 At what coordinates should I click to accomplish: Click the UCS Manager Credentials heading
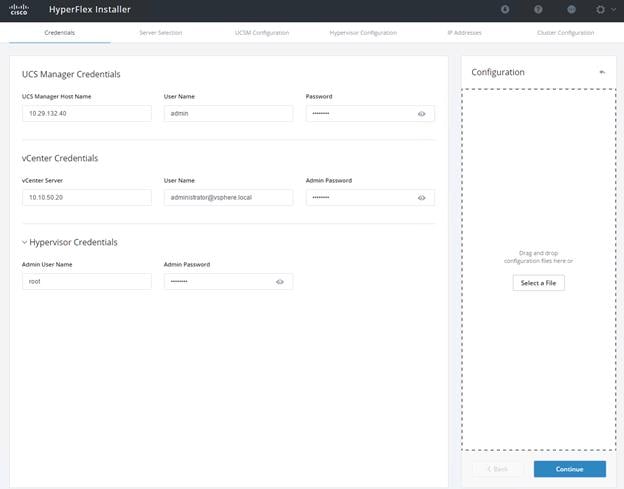click(x=71, y=74)
